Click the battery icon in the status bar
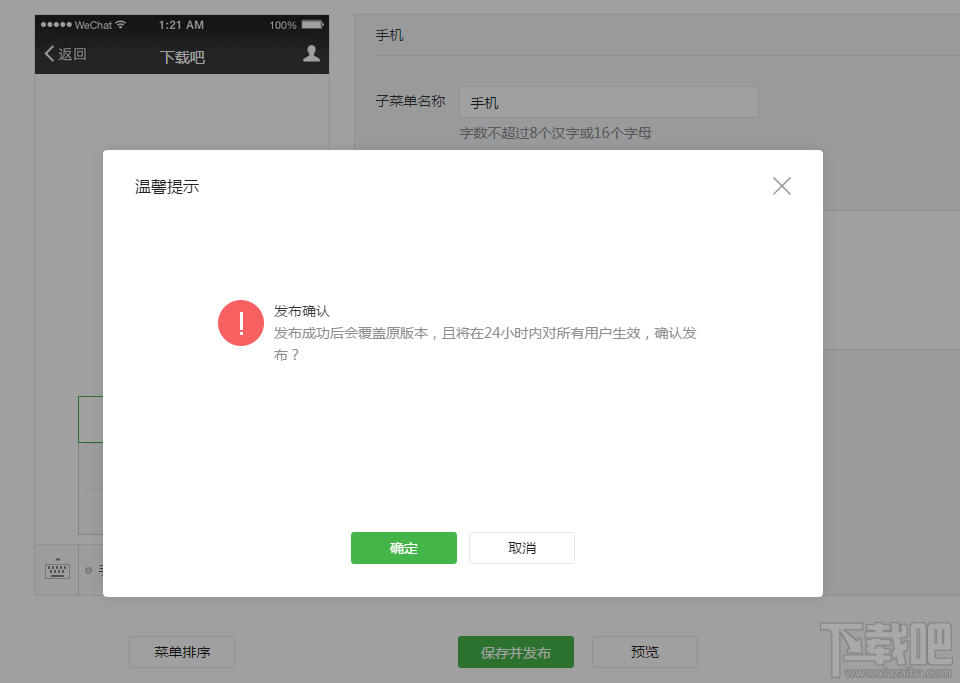Screen dimensions: 960x683 [313, 24]
